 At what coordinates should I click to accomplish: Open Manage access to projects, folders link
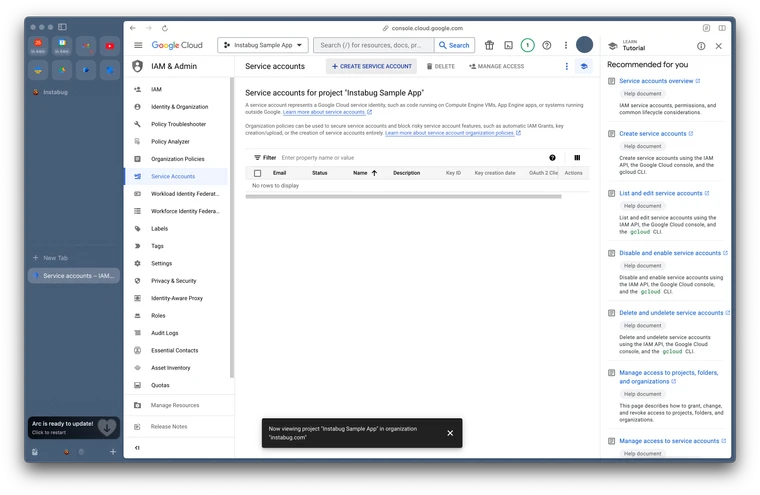pos(668,377)
